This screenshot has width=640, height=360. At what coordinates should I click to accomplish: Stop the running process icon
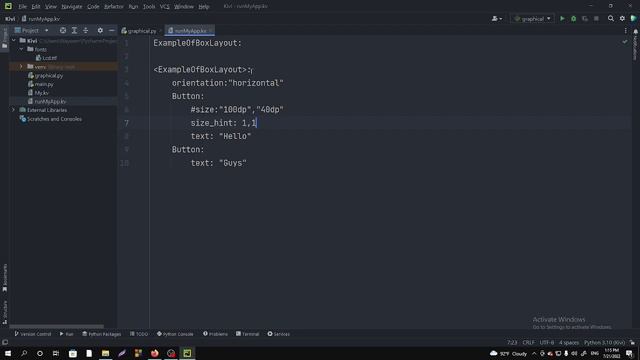point(596,19)
